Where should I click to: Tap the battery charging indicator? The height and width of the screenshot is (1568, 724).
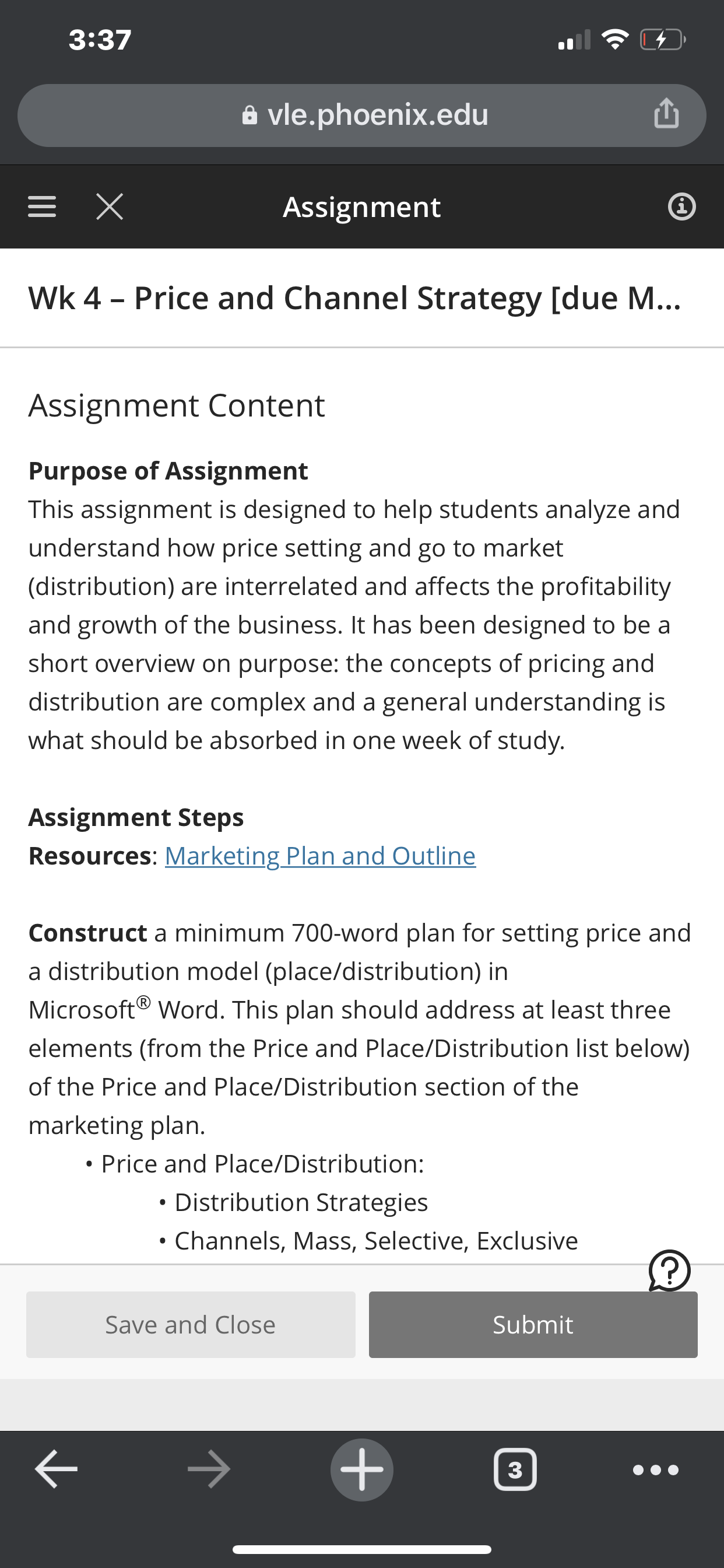[x=663, y=40]
